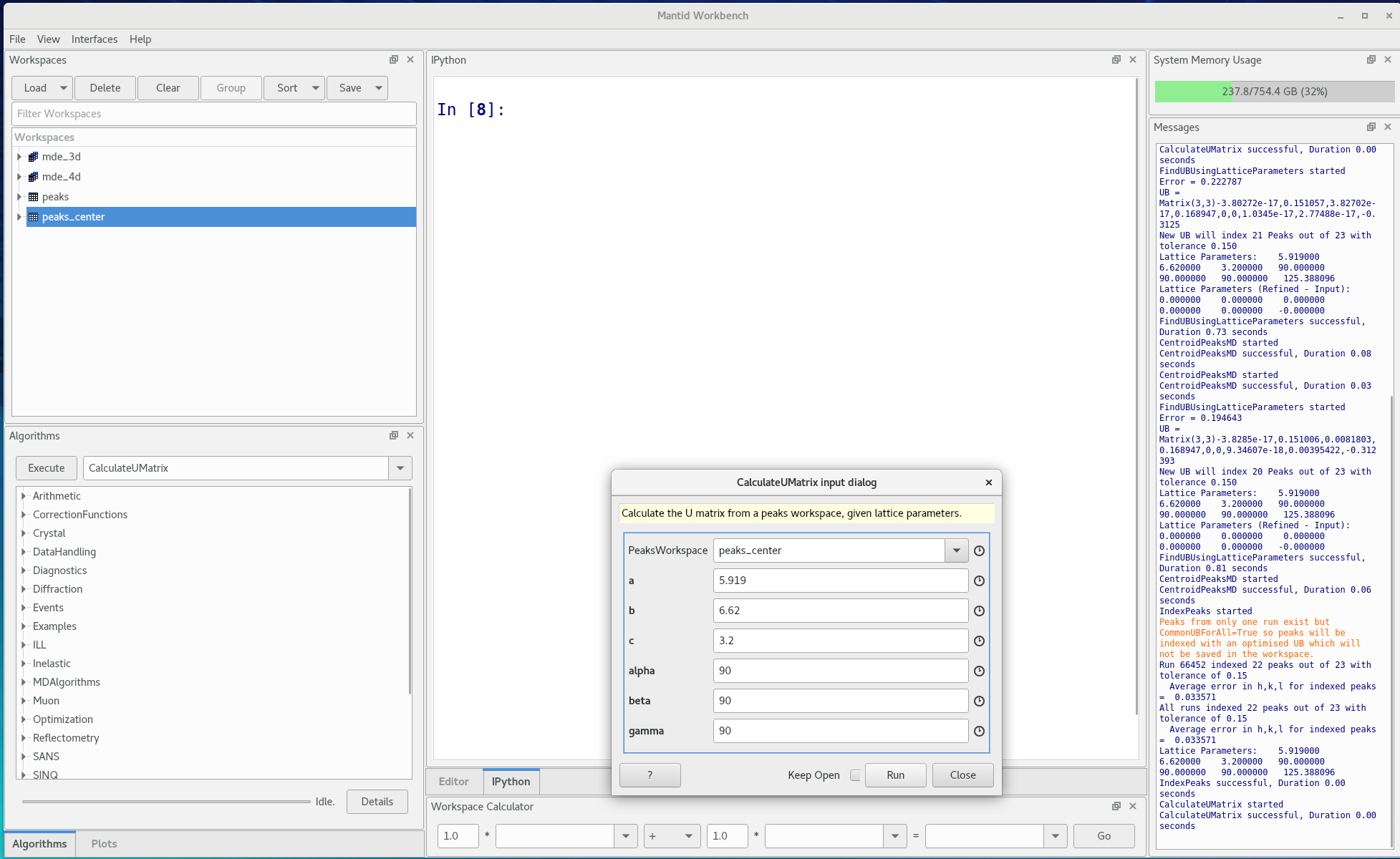
Task: Click the history icon beside field a
Action: [979, 581]
